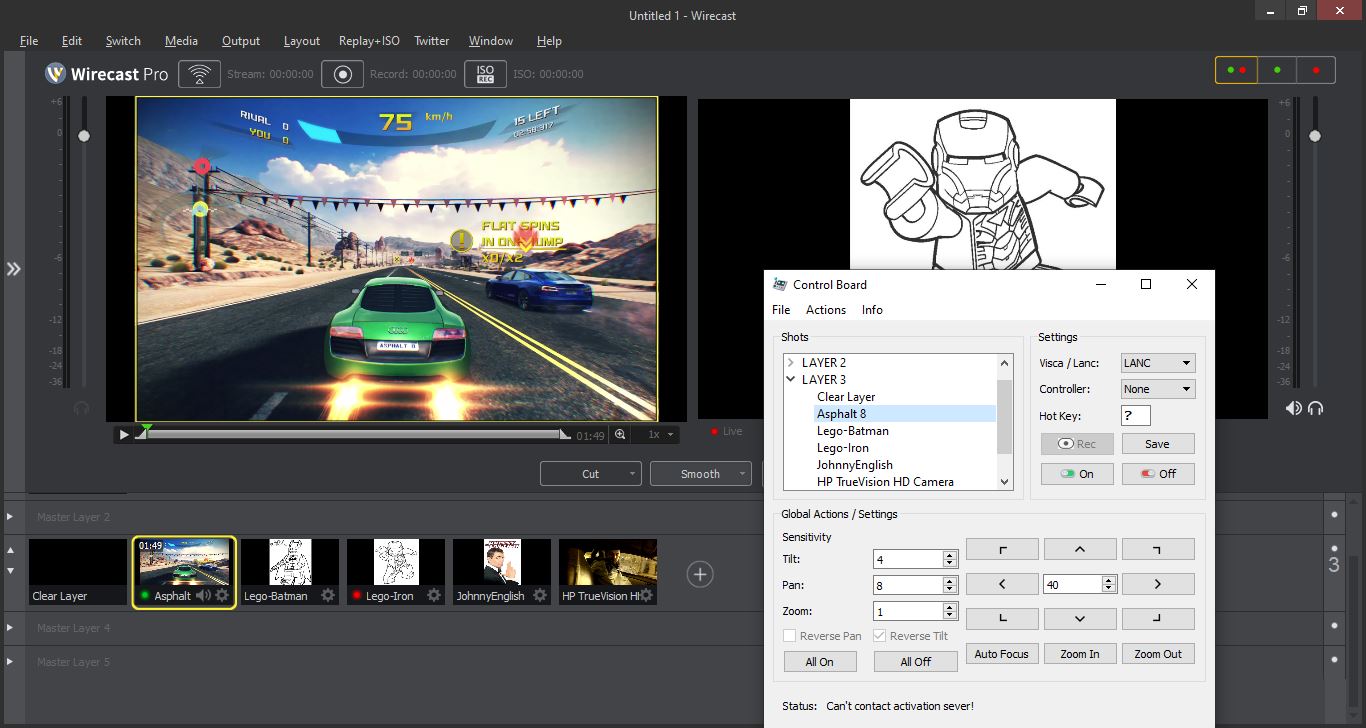Click the left audio volume slider knob

tap(84, 136)
